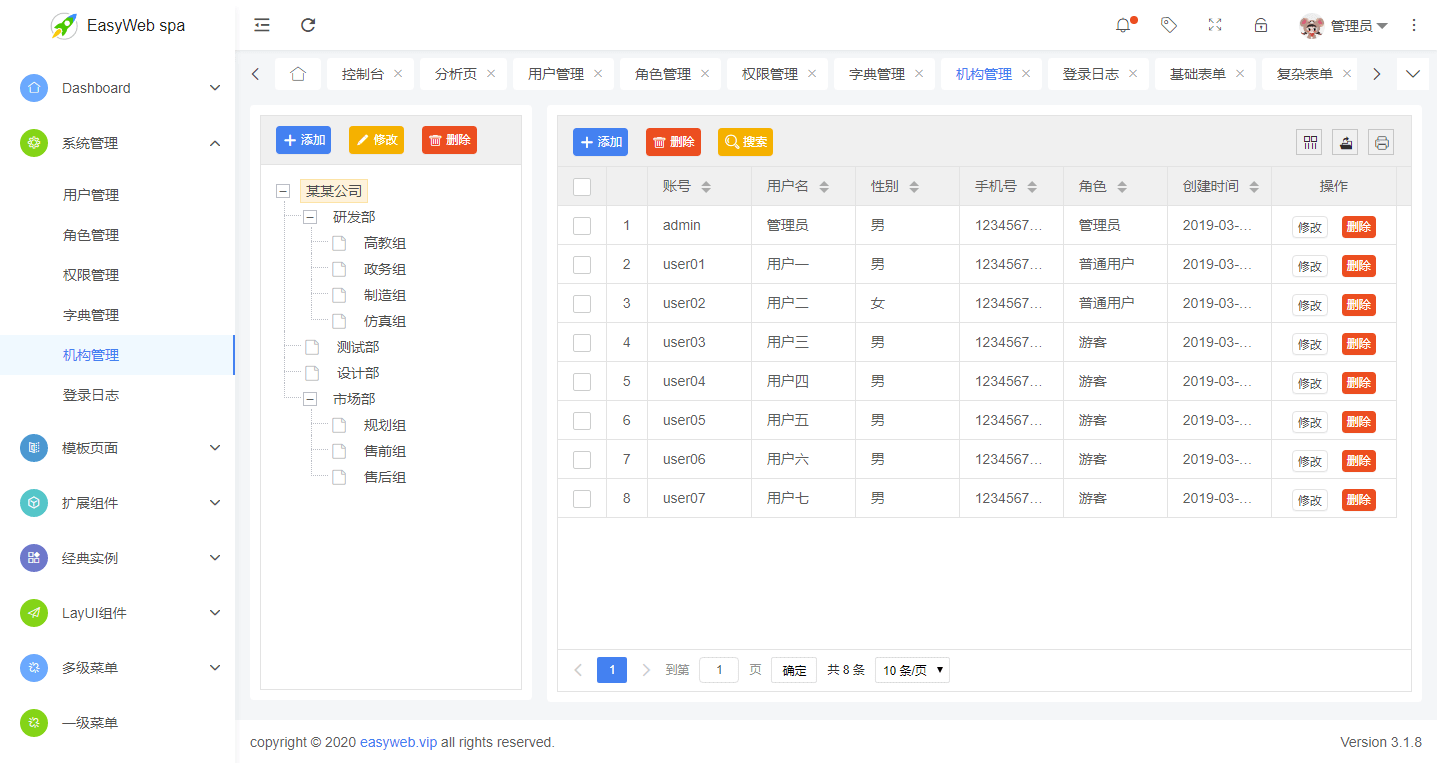Click the page refresh icon
Image resolution: width=1437 pixels, height=763 pixels.
coord(308,25)
